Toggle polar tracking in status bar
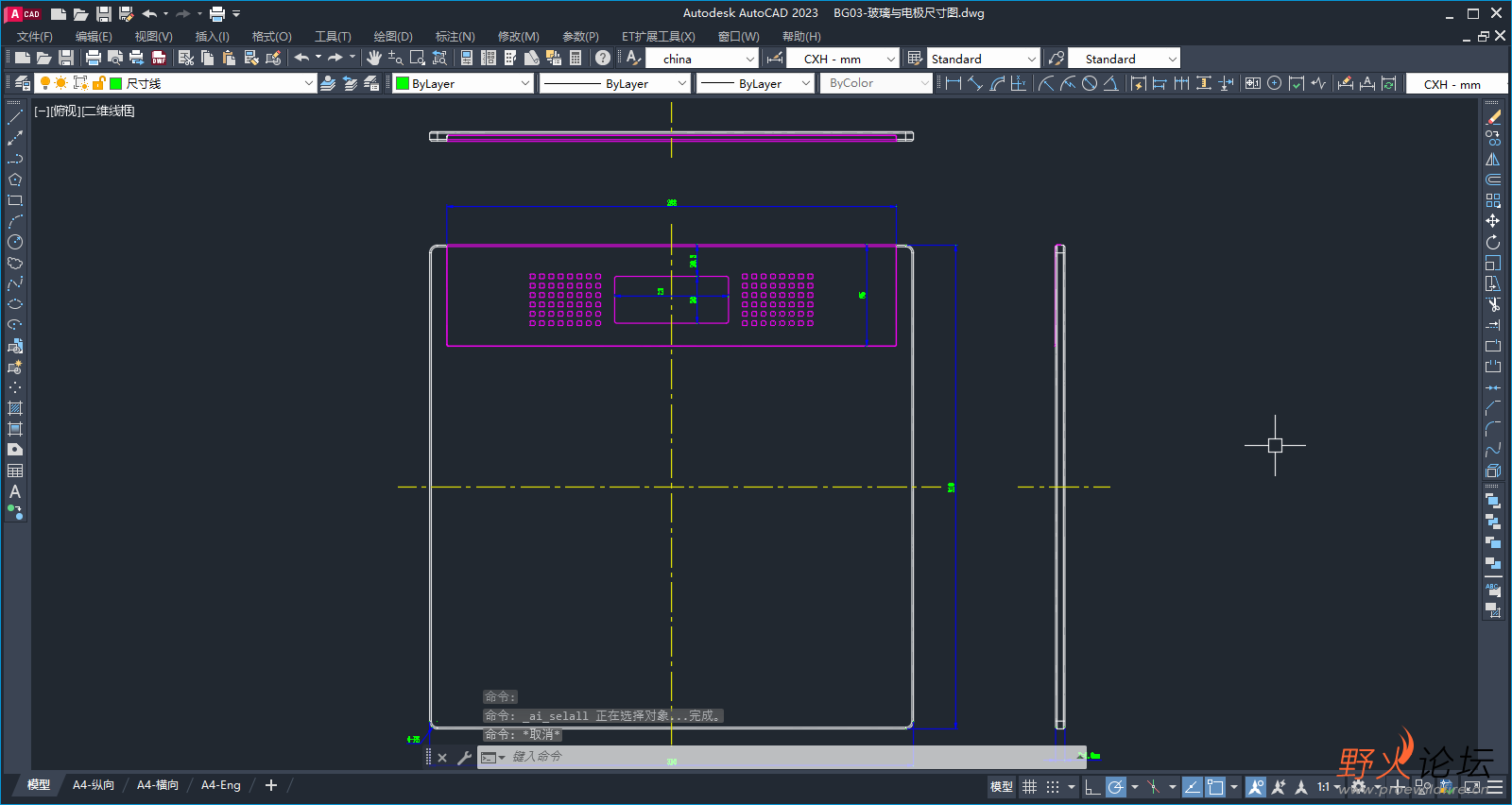Screen dimensions: 1512x805 (x=1116, y=787)
